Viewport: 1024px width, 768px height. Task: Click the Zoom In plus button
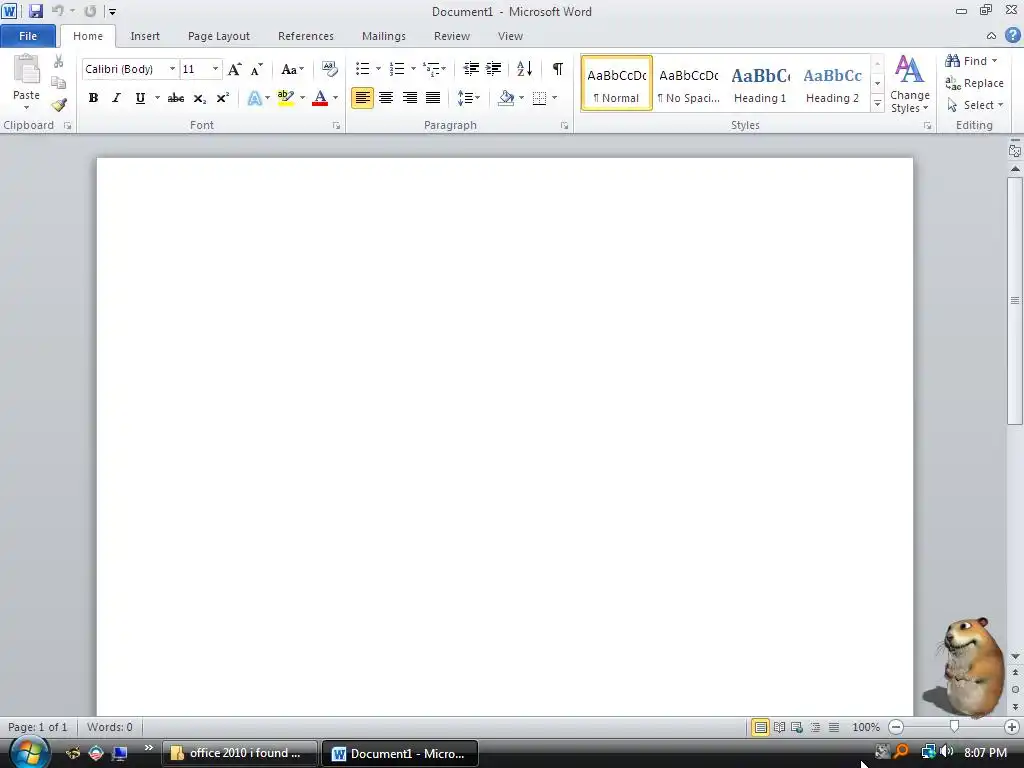click(x=1012, y=727)
